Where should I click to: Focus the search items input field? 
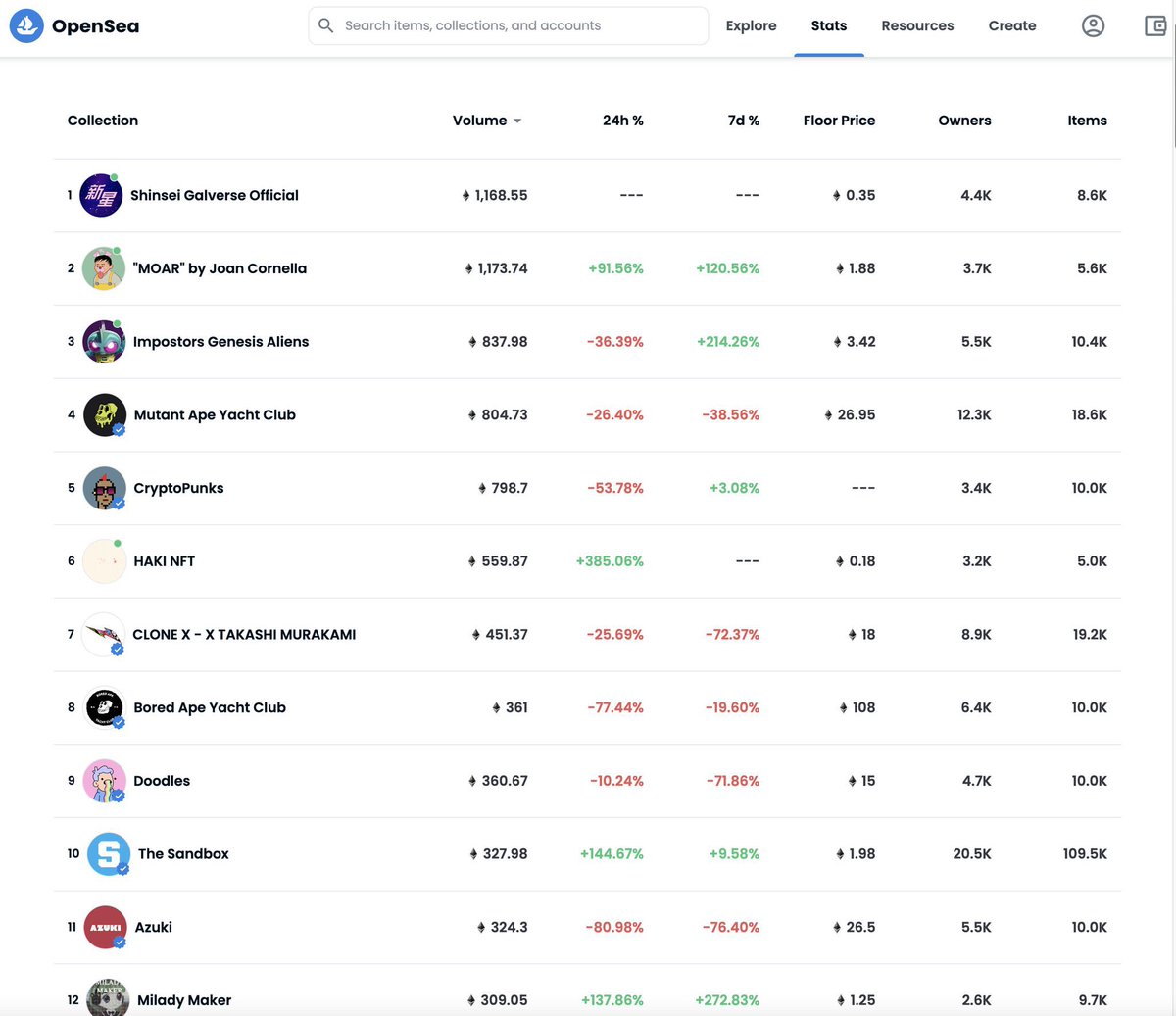[x=508, y=25]
